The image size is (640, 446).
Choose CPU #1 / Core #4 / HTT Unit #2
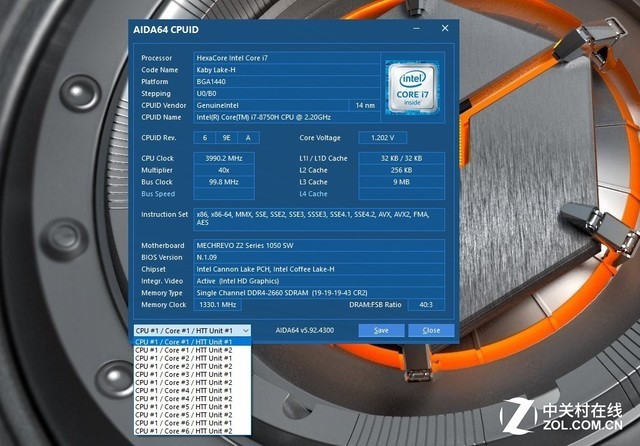(x=192, y=399)
